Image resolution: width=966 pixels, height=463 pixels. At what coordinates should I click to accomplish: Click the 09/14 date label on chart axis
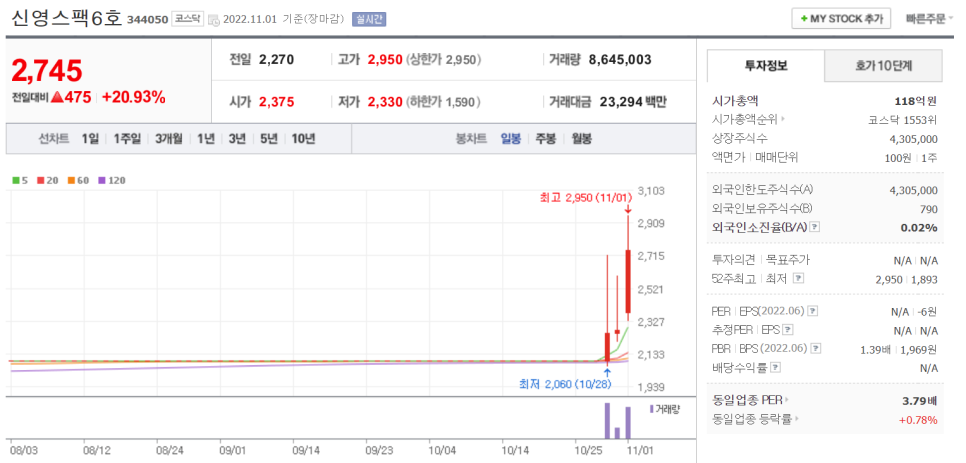coord(305,450)
